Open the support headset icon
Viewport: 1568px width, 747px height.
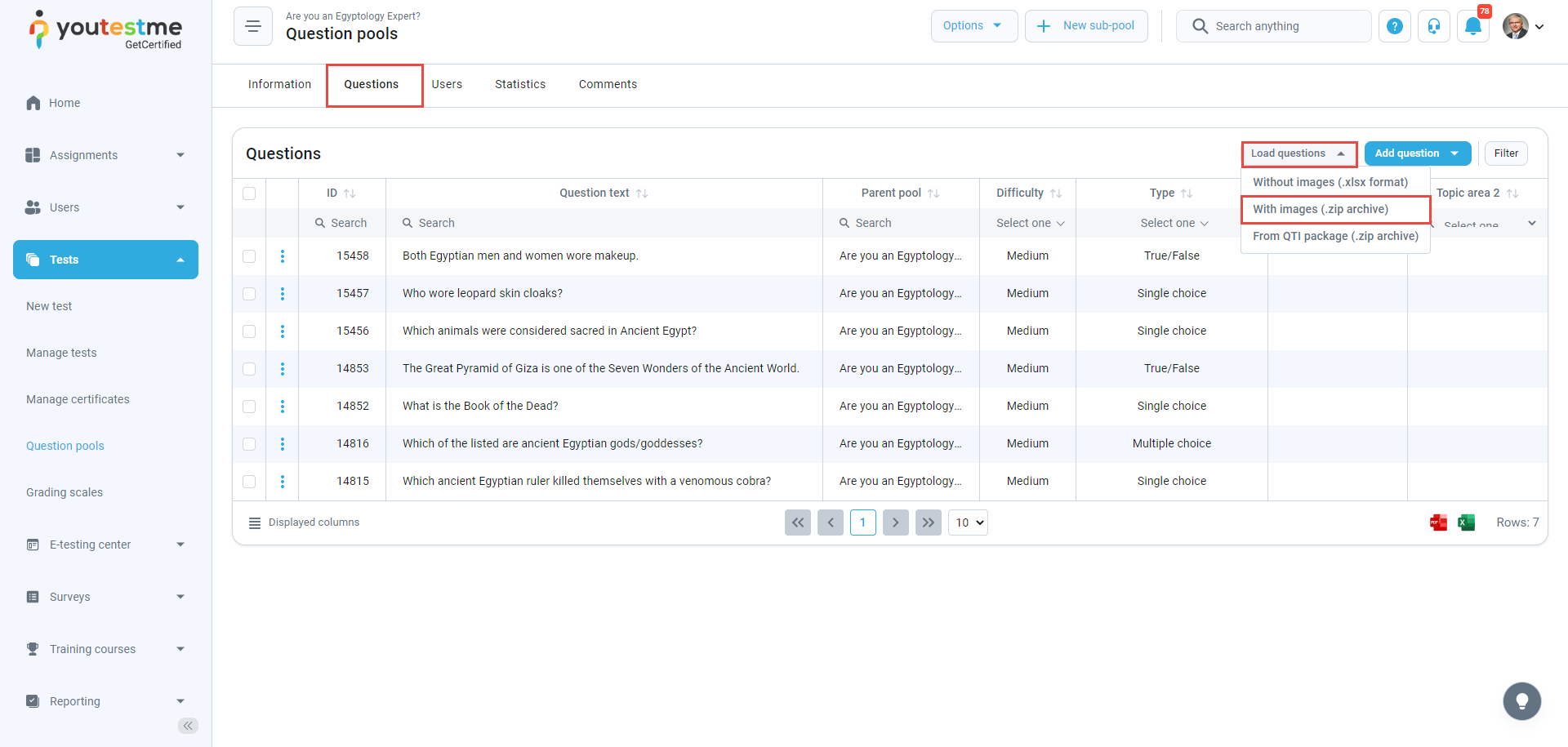point(1433,26)
